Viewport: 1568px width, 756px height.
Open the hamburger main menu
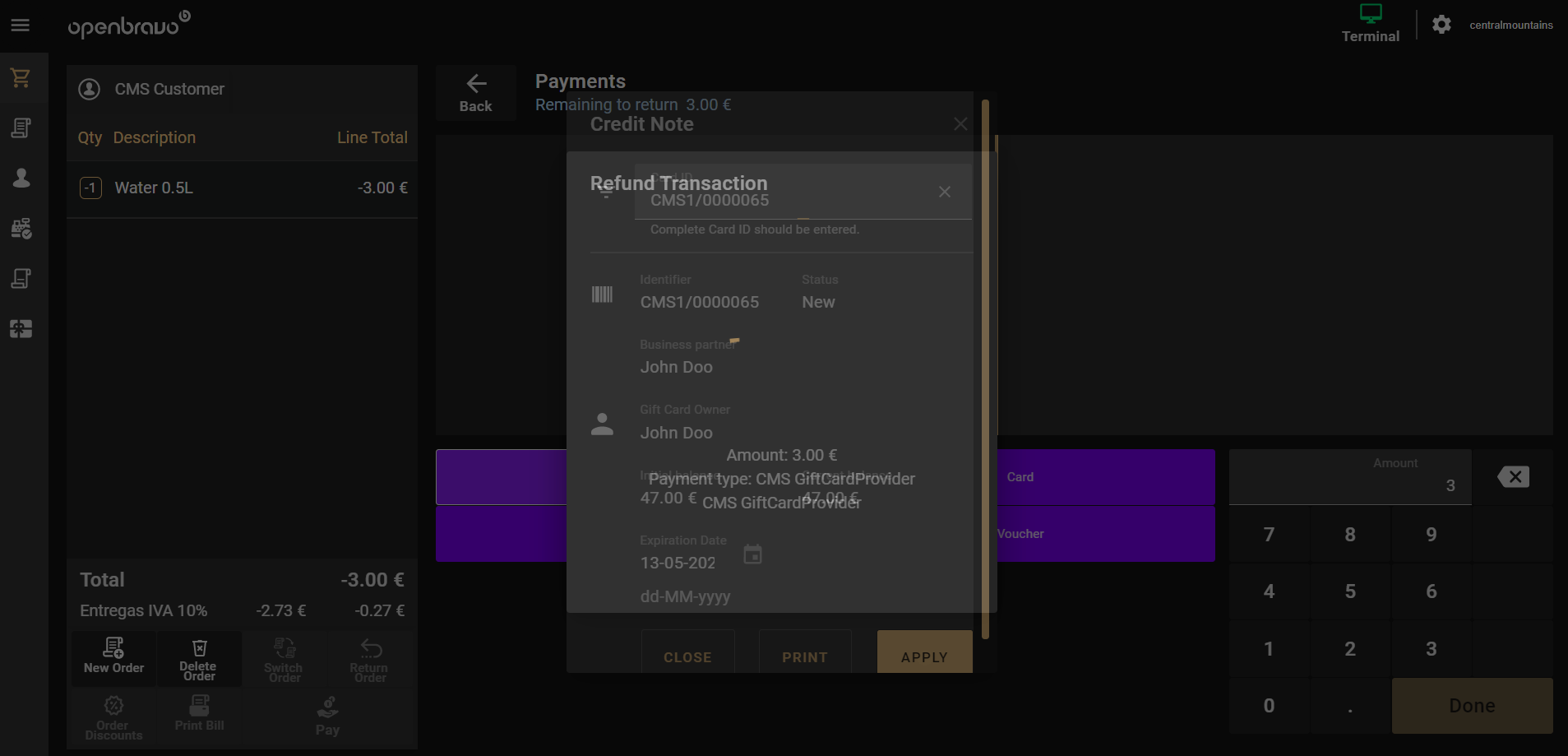click(21, 26)
